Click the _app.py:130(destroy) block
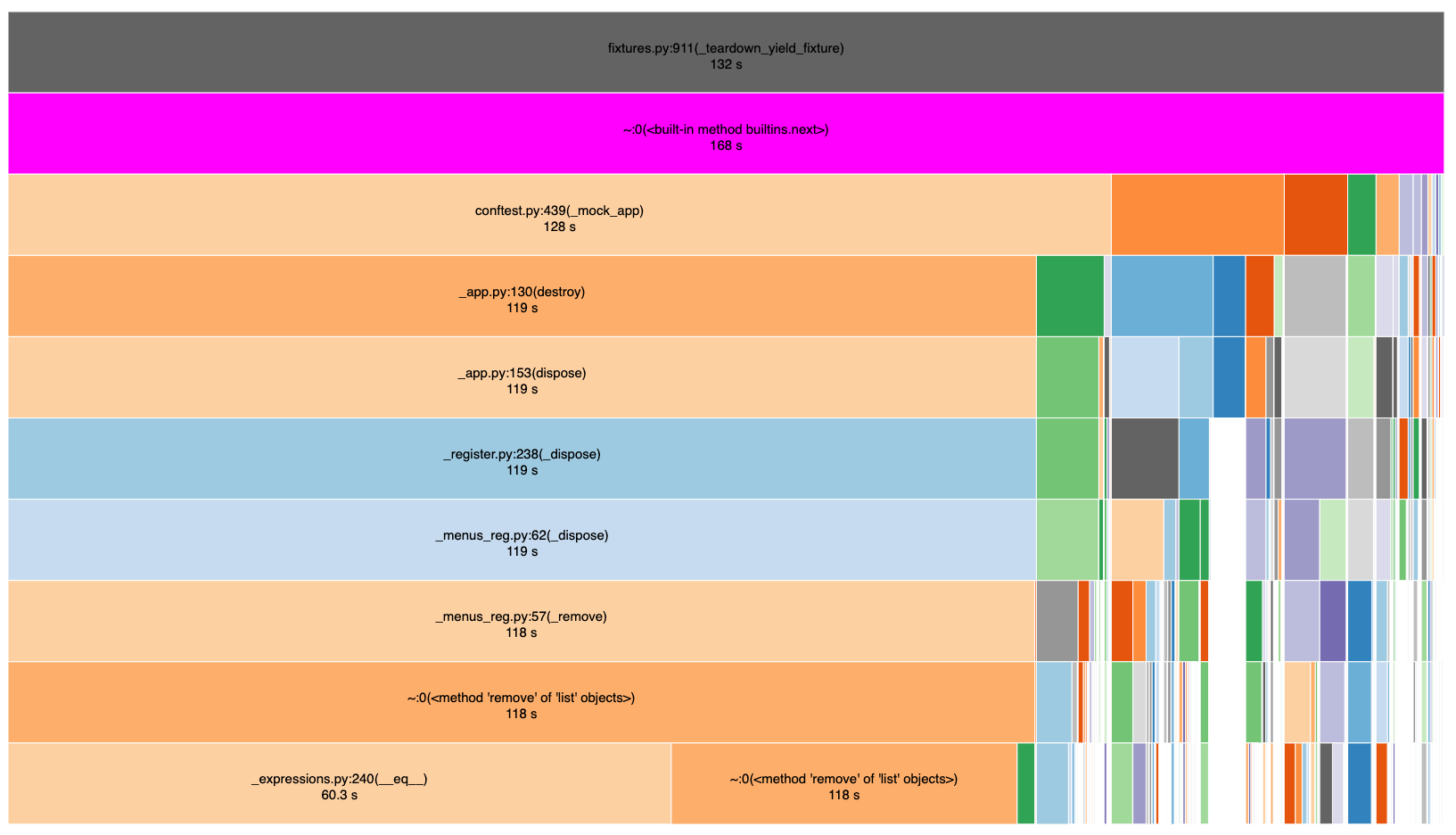The image size is (1456, 835). [522, 295]
